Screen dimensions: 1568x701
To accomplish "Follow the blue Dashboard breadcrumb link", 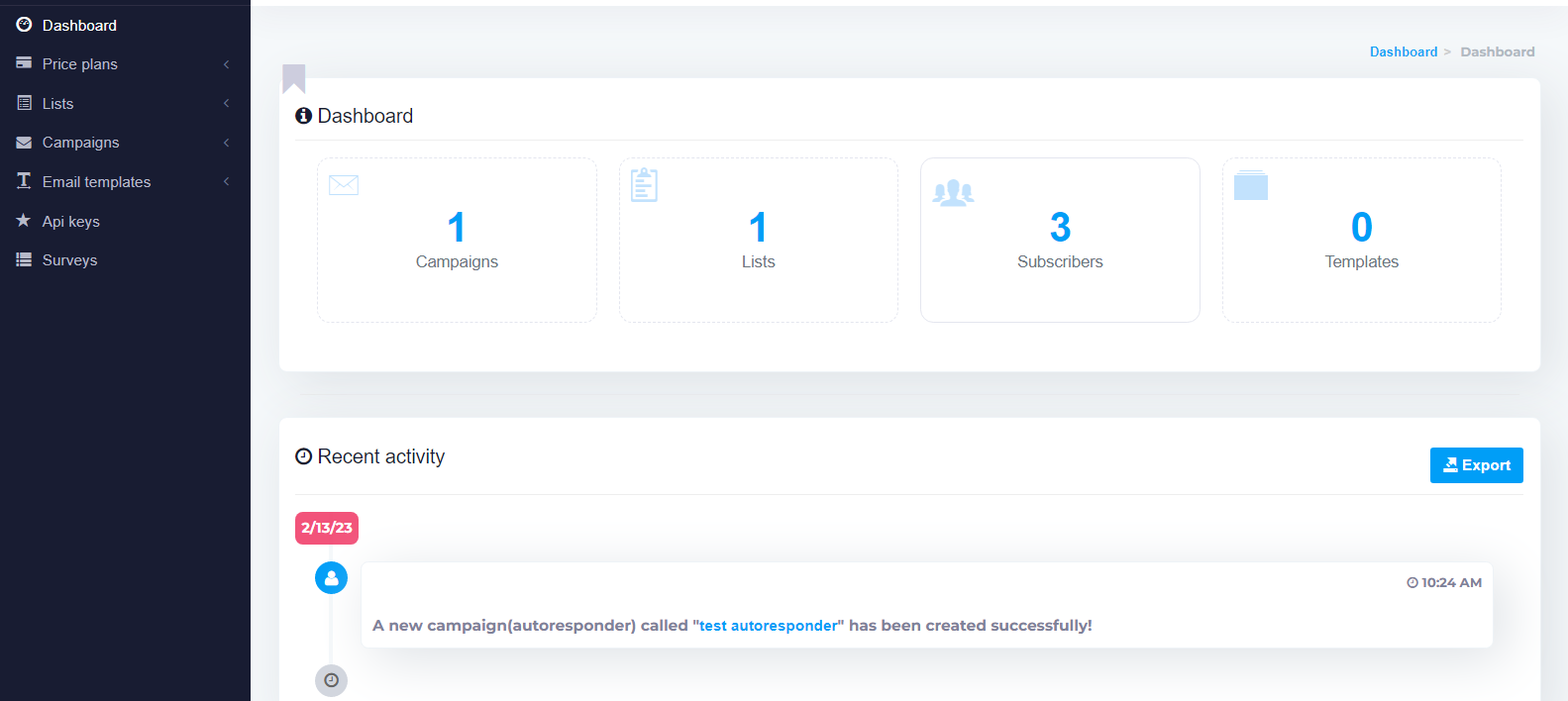I will pos(1403,51).
